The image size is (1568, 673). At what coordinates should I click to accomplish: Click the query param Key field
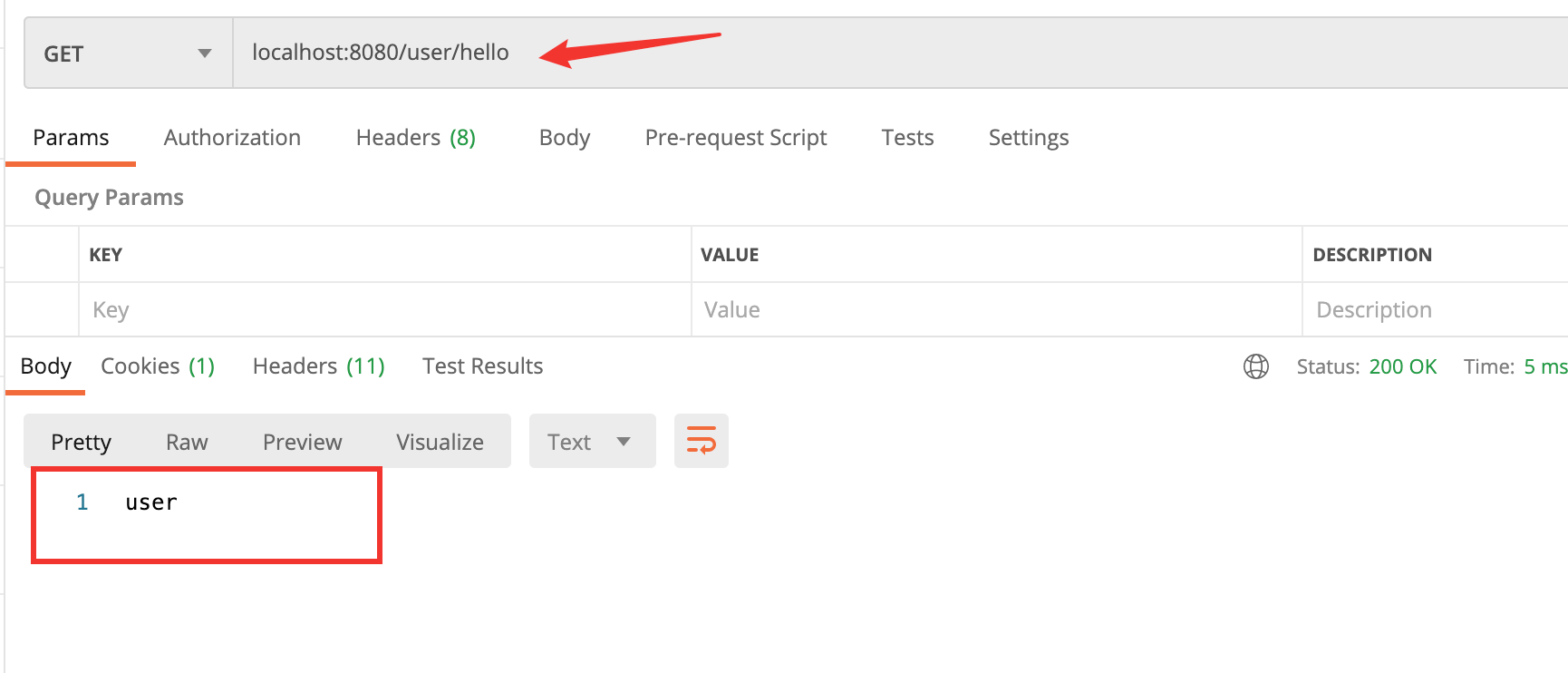tap(384, 310)
